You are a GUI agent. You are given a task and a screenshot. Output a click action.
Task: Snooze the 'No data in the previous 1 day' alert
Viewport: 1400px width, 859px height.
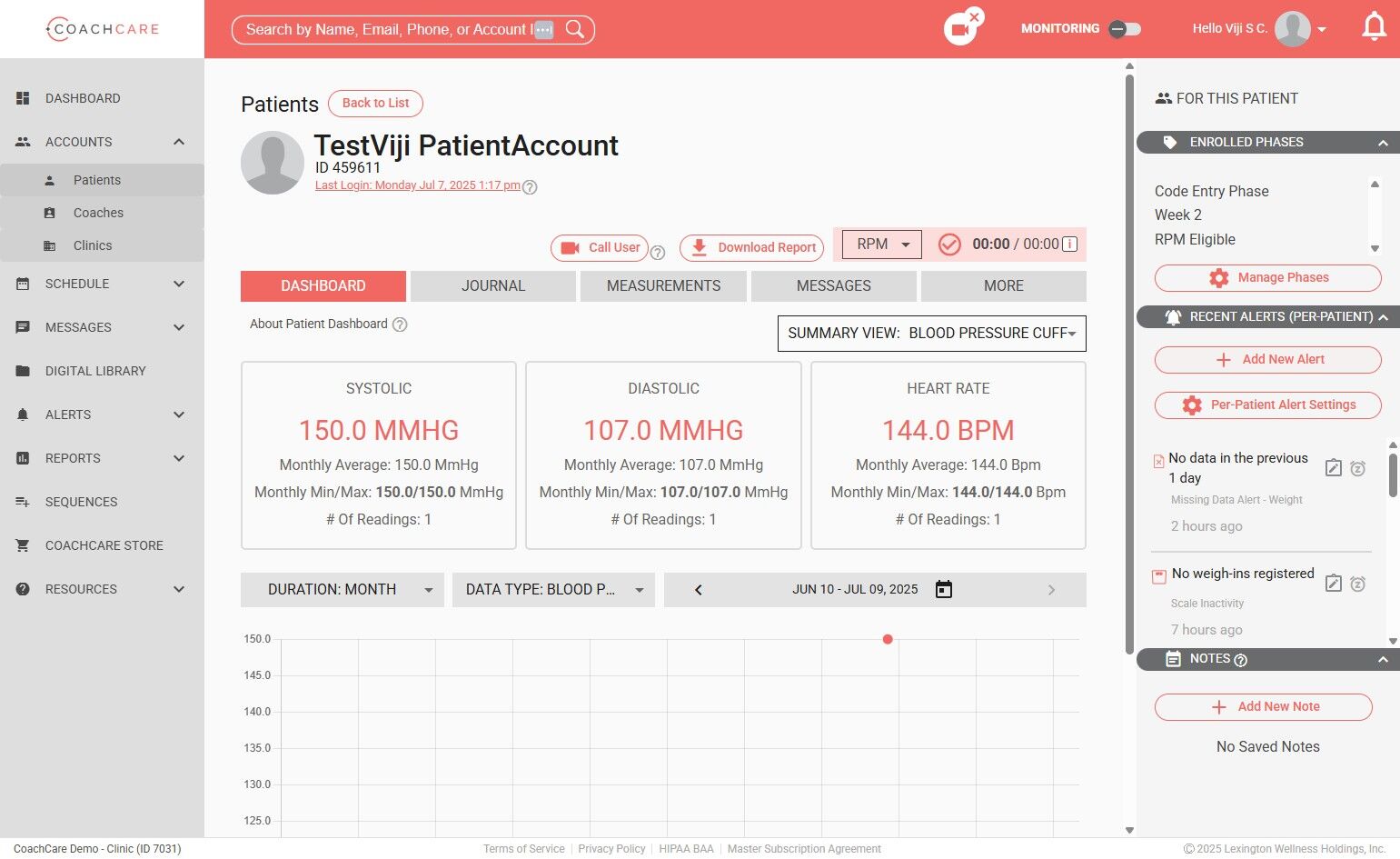click(1357, 468)
